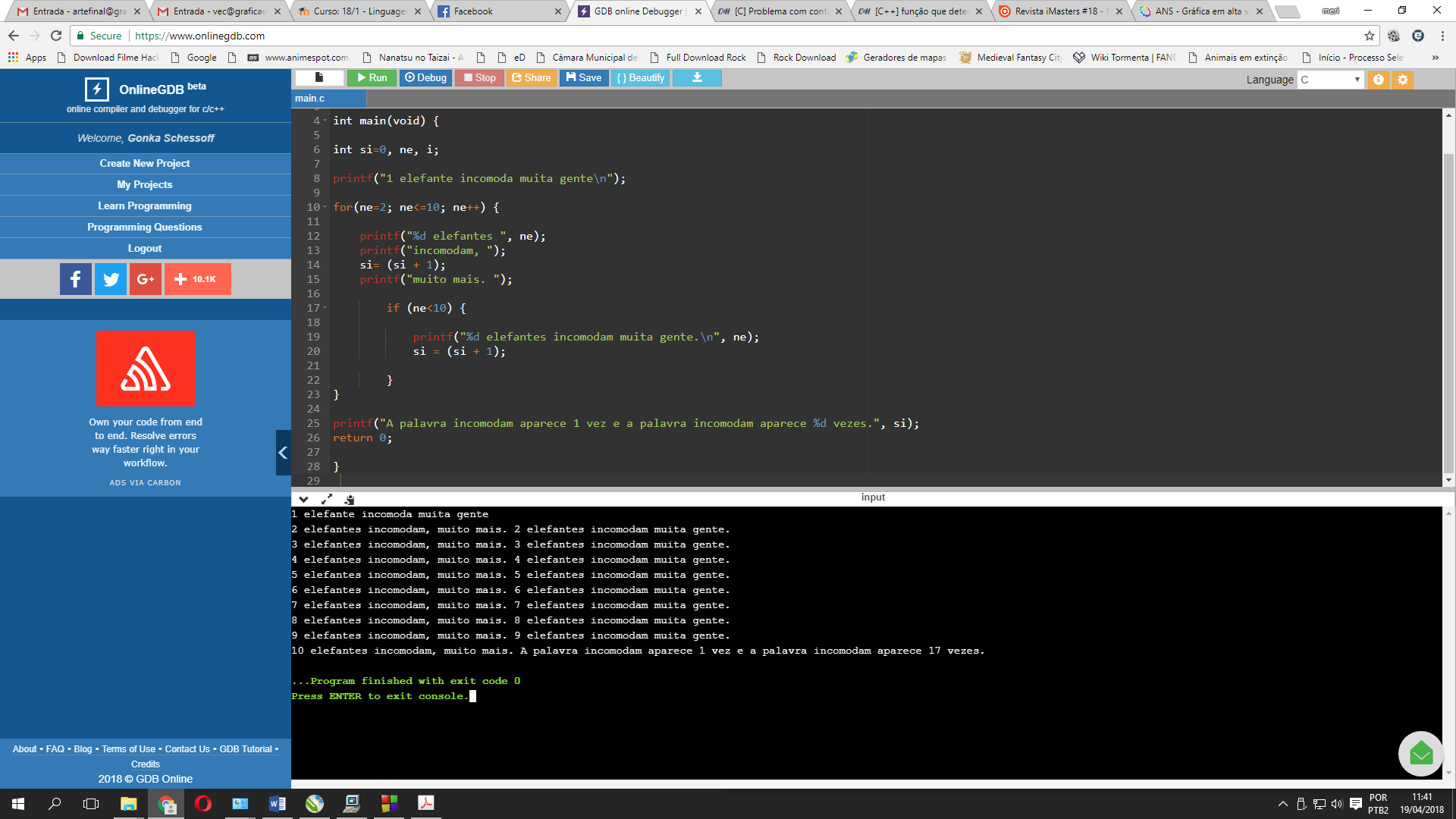Viewport: 1456px width, 819px height.
Task: Open the GDB Tutorial footer link
Action: (x=246, y=749)
